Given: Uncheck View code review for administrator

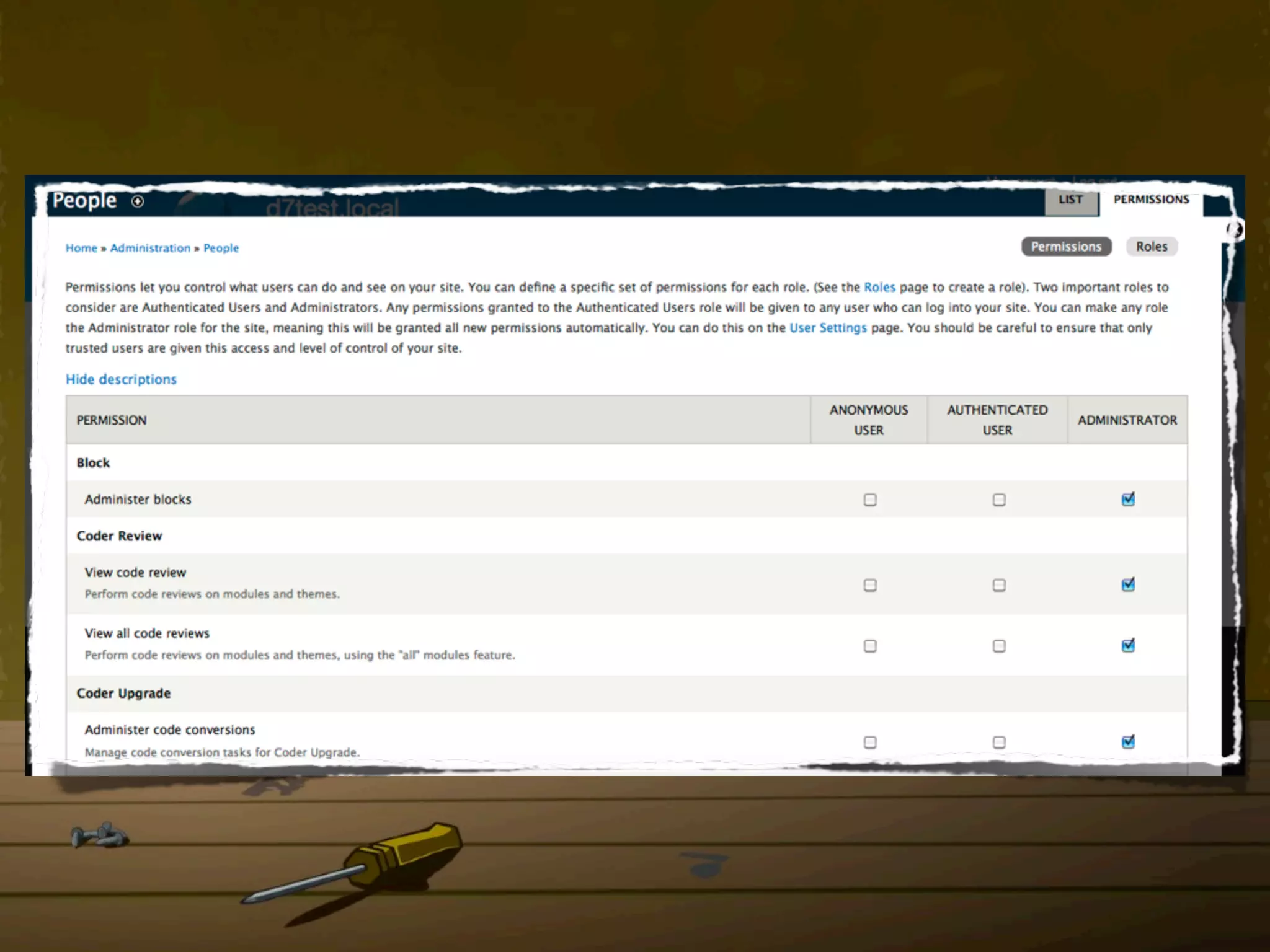Looking at the screenshot, I should point(1128,585).
